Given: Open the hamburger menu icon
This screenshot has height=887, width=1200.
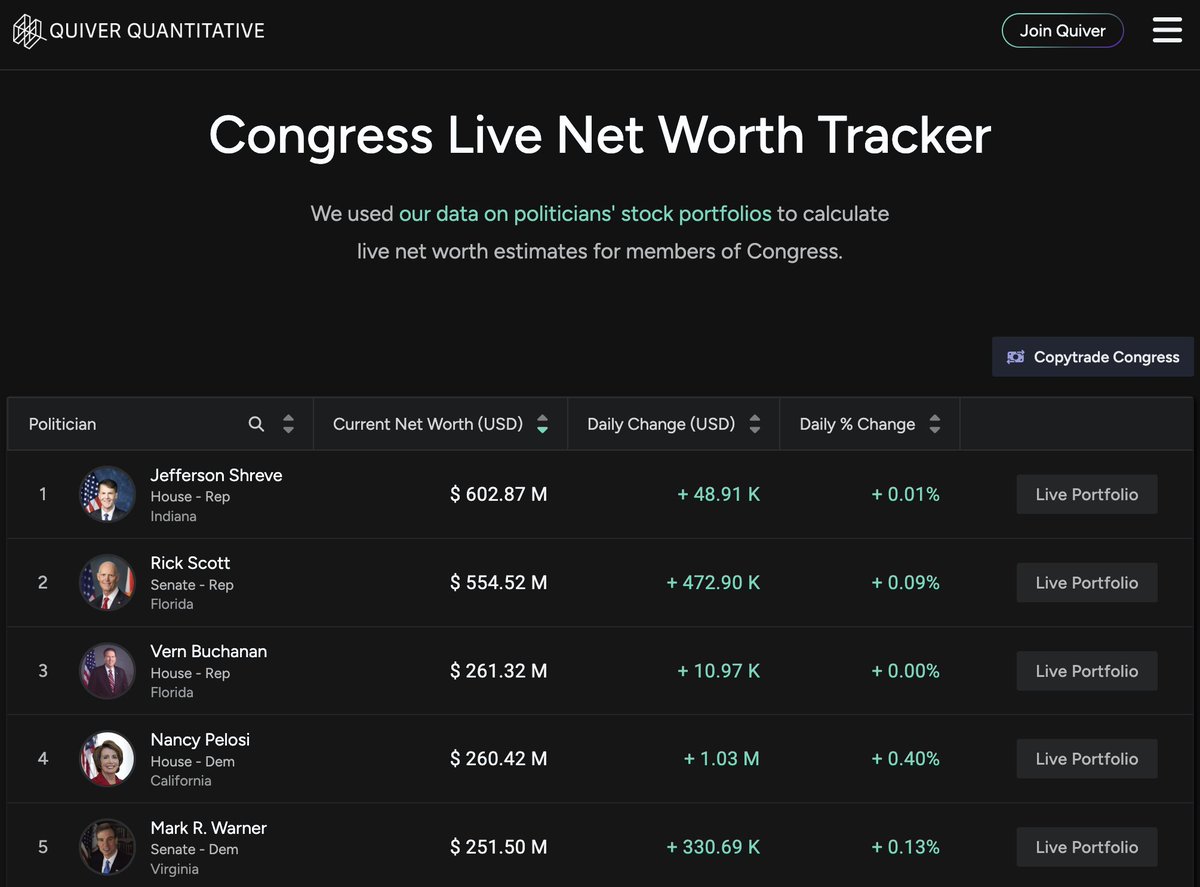Looking at the screenshot, I should (1167, 30).
